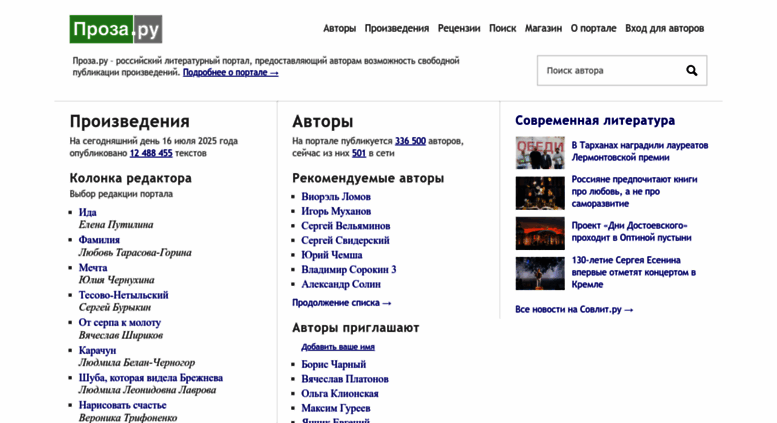This screenshot has height=423, width=777.
Task: Open author Игорь Муханов
Action: click(336, 211)
